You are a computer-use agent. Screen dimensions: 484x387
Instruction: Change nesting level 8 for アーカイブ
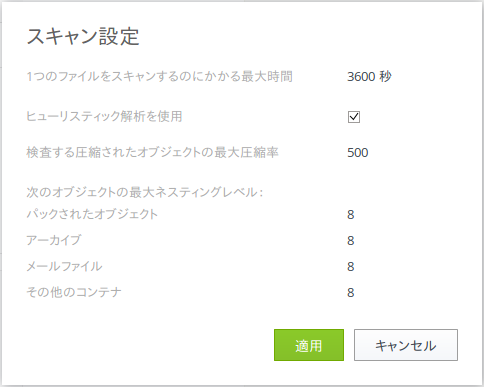pos(350,241)
